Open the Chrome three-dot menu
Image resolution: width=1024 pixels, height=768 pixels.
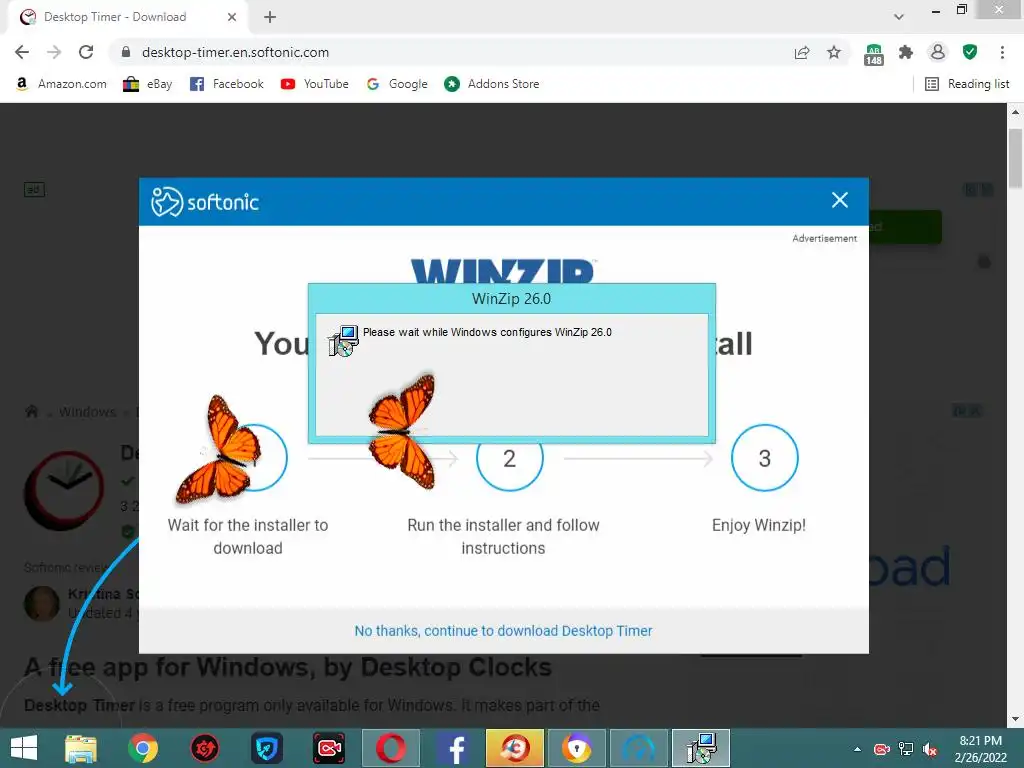point(1002,52)
